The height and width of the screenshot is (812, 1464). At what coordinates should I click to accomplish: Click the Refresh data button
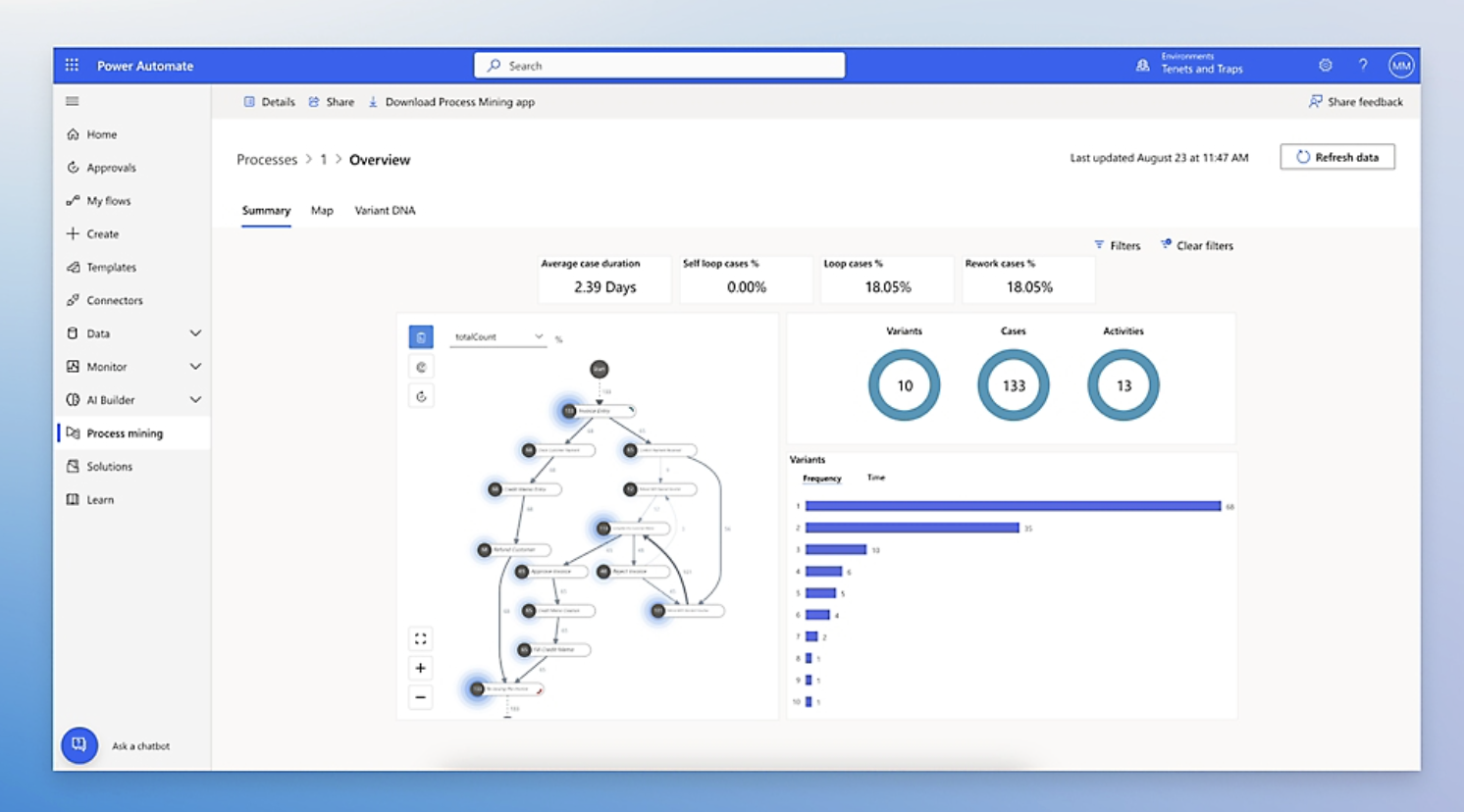[1336, 157]
